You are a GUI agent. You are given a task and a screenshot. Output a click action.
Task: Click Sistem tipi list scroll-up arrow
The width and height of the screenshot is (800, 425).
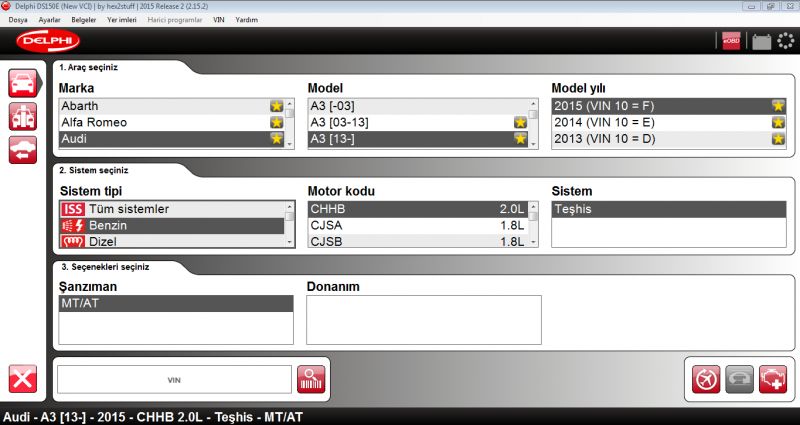coord(290,207)
